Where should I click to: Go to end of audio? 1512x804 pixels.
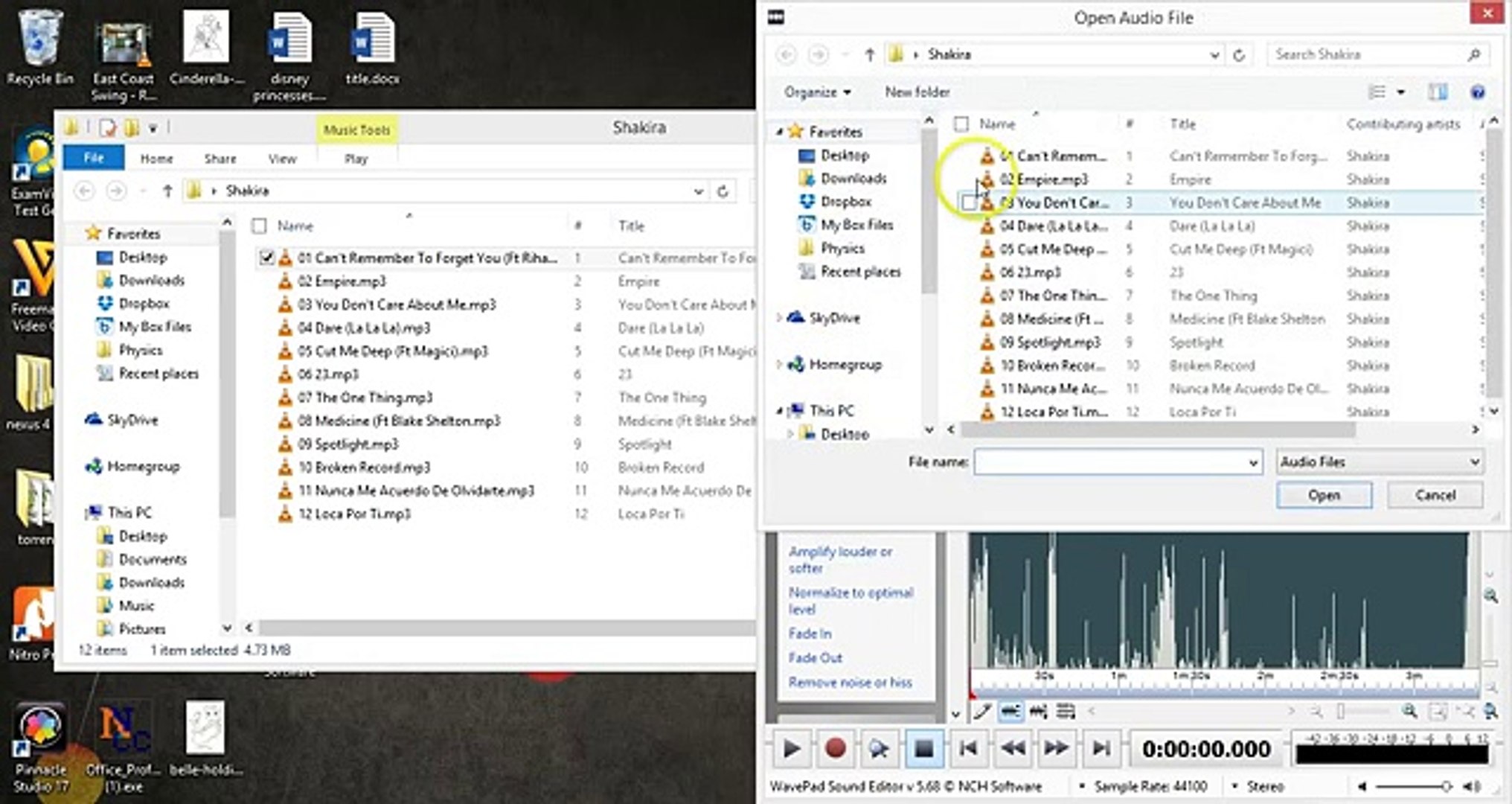click(1101, 748)
